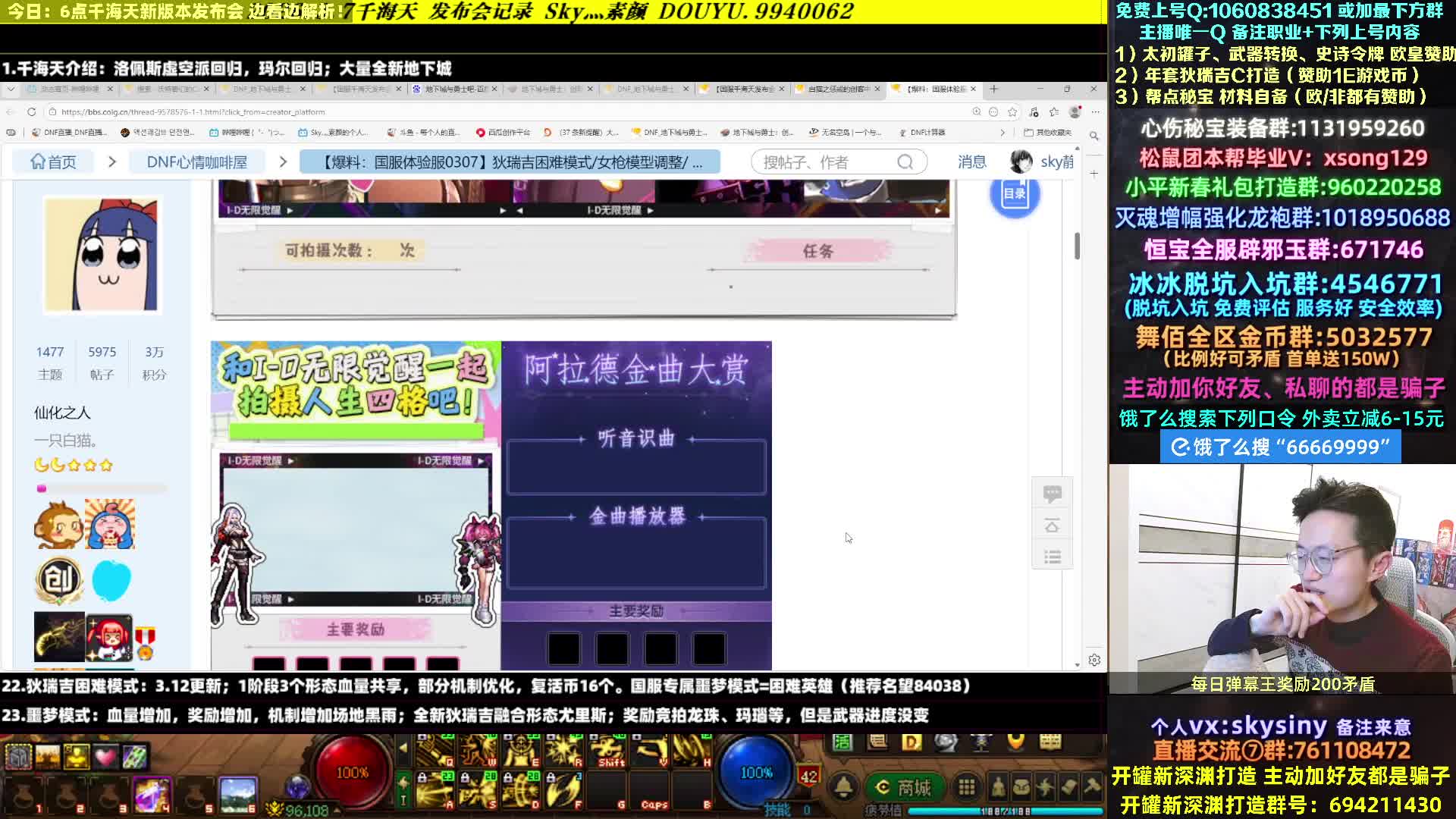Click the comment bubble icon on right sidebar
The height and width of the screenshot is (819, 1456).
pos(1052,494)
